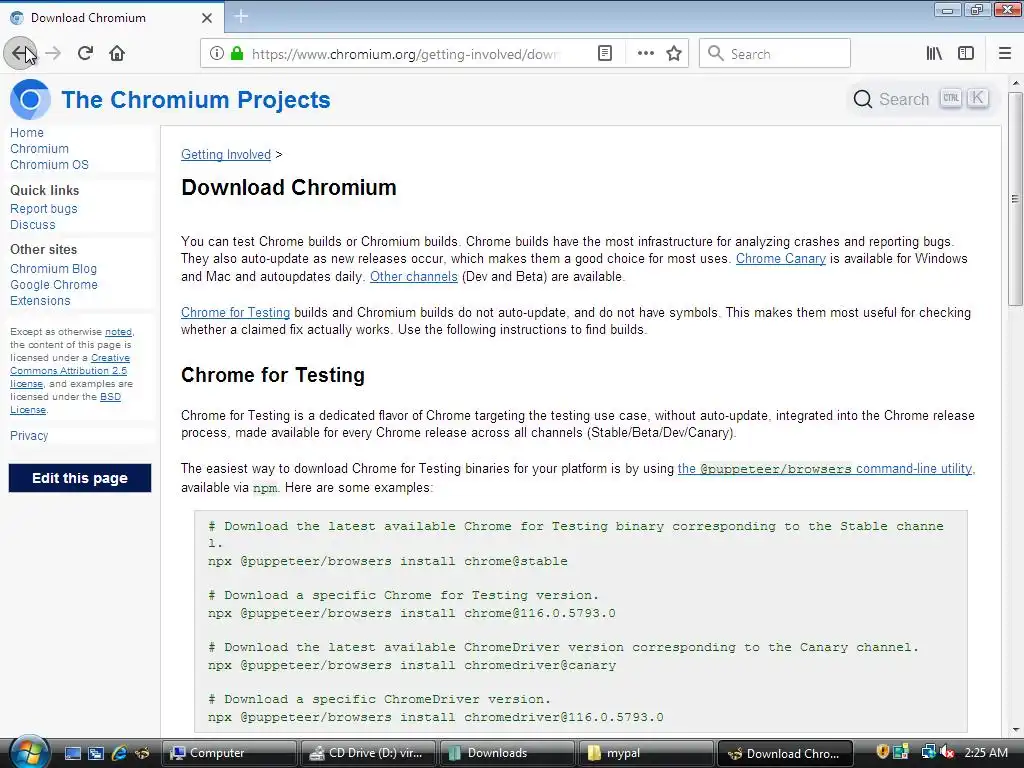Focus the browser toolbar Search field

pos(775,54)
